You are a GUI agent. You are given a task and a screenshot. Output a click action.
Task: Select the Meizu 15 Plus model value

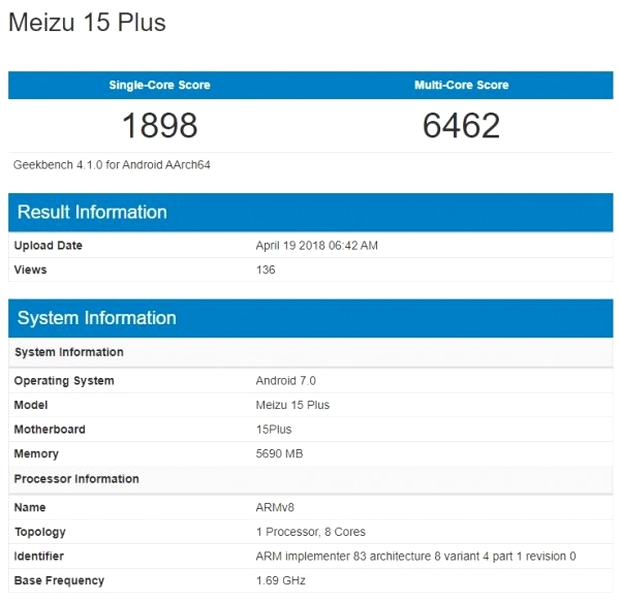coord(293,405)
